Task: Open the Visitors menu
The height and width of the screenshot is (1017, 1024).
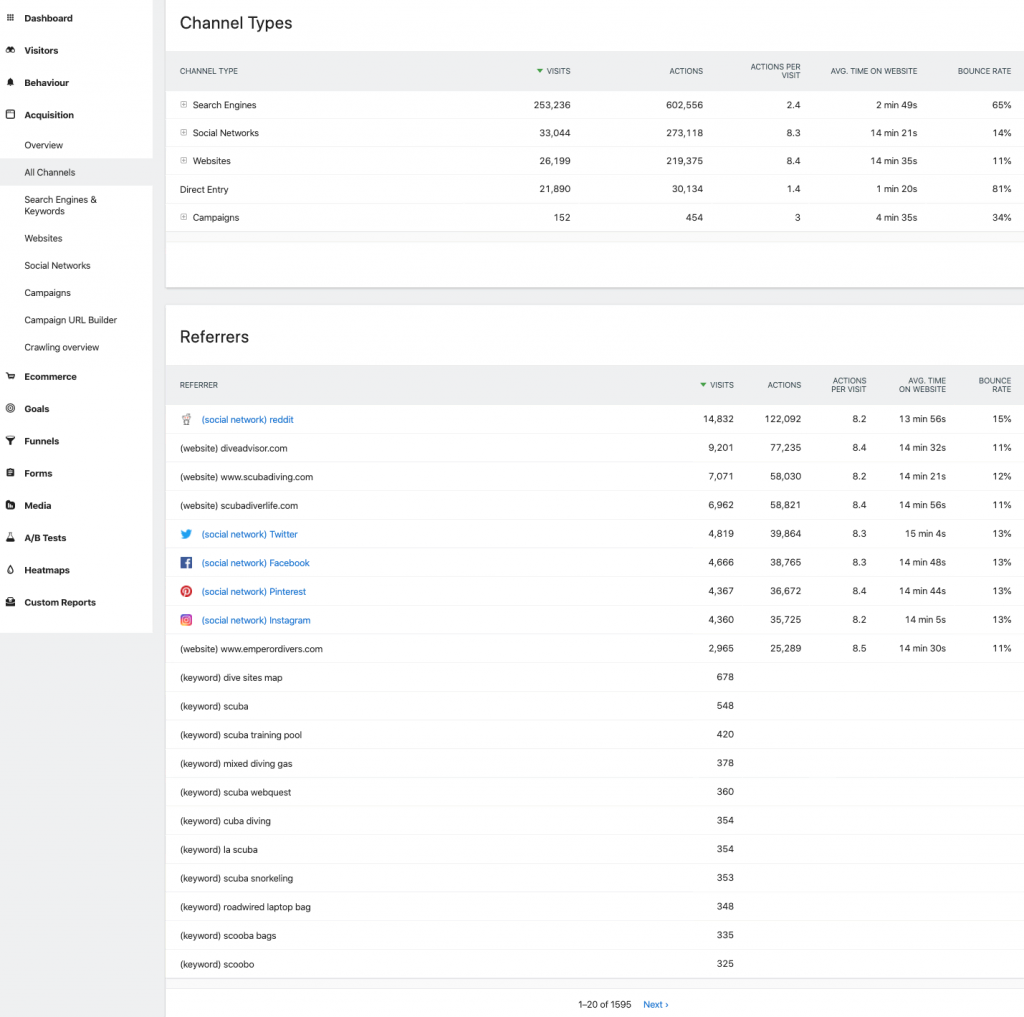Action: pyautogui.click(x=41, y=50)
